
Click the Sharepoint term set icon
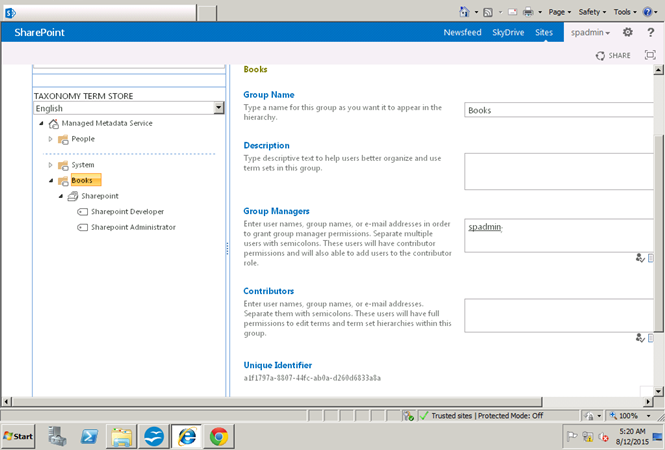[x=73, y=196]
